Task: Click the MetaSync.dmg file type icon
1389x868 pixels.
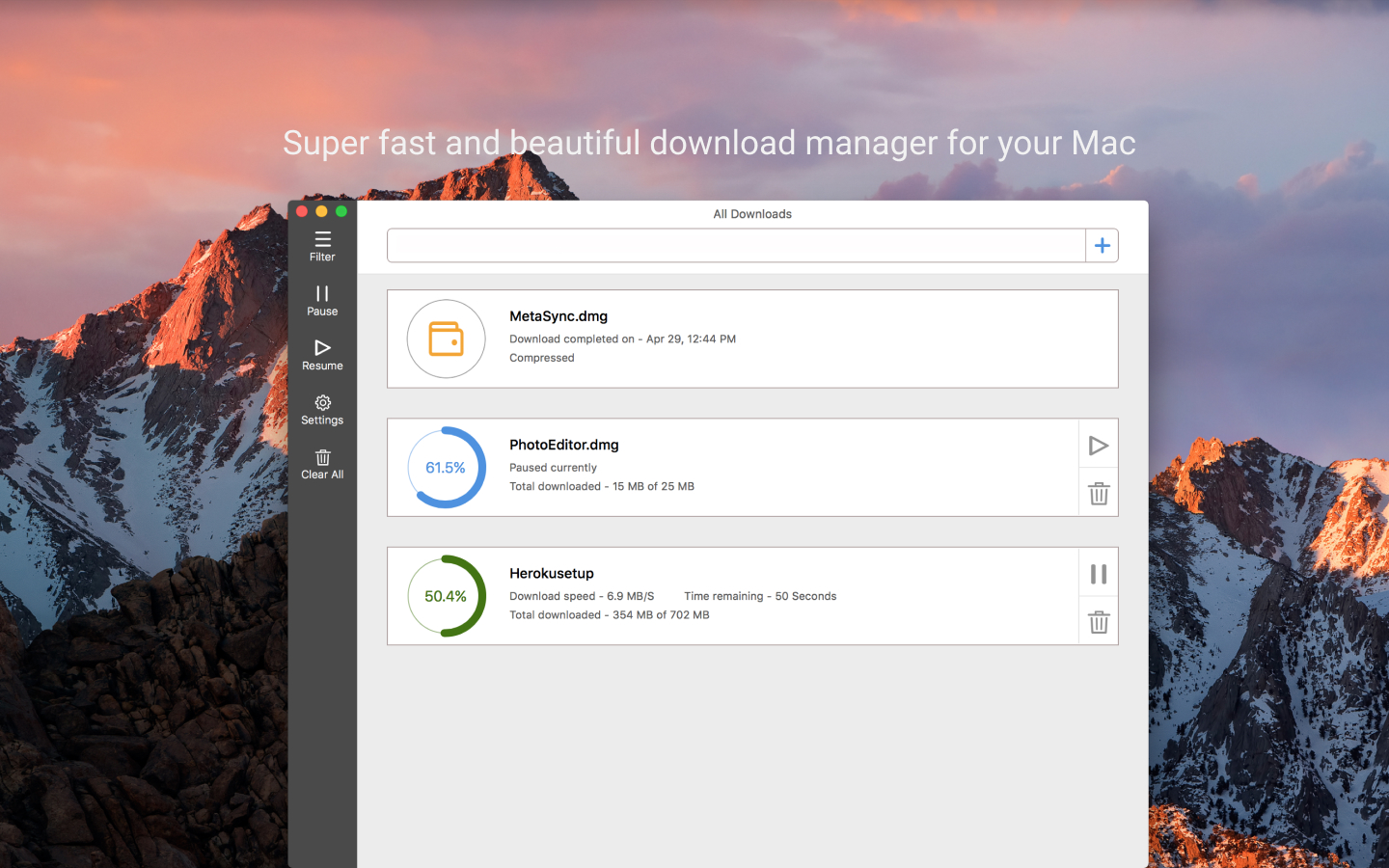Action: (446, 339)
